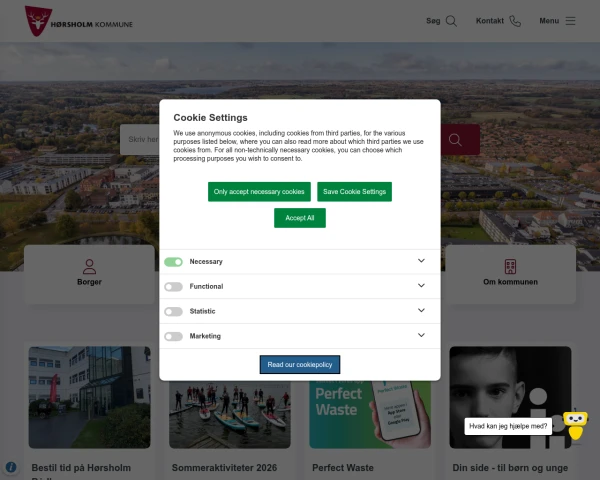Click the Skriv her search input field
Image resolution: width=600 pixels, height=480 pixels.
point(140,140)
